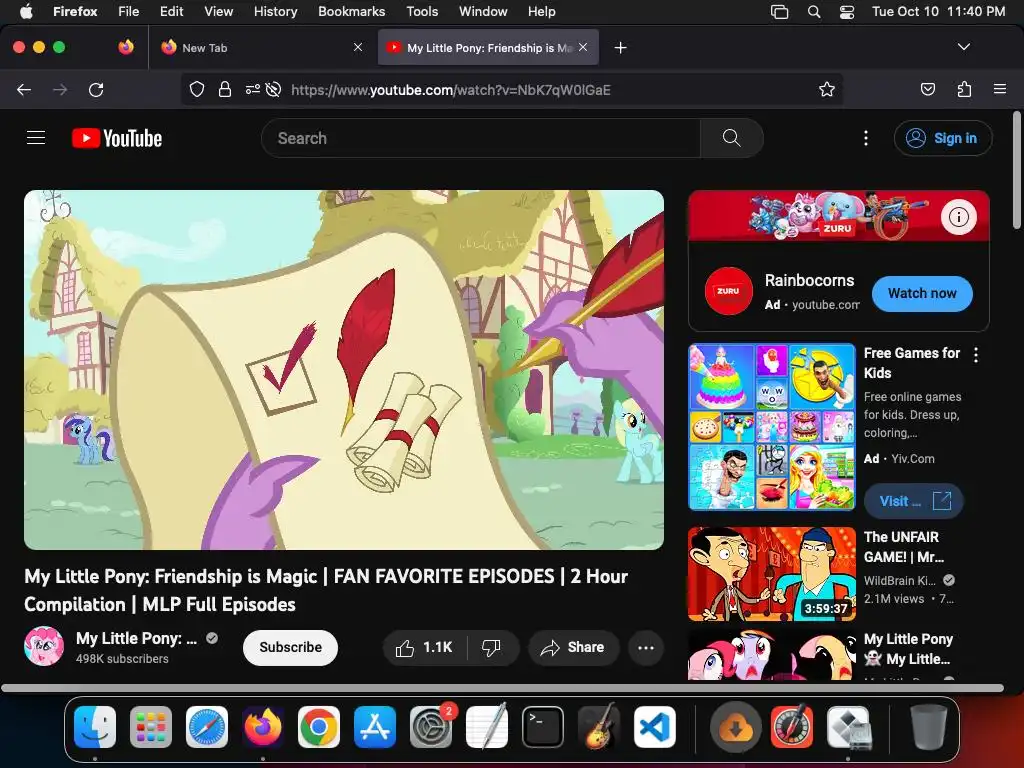Open the File menu

click(129, 11)
